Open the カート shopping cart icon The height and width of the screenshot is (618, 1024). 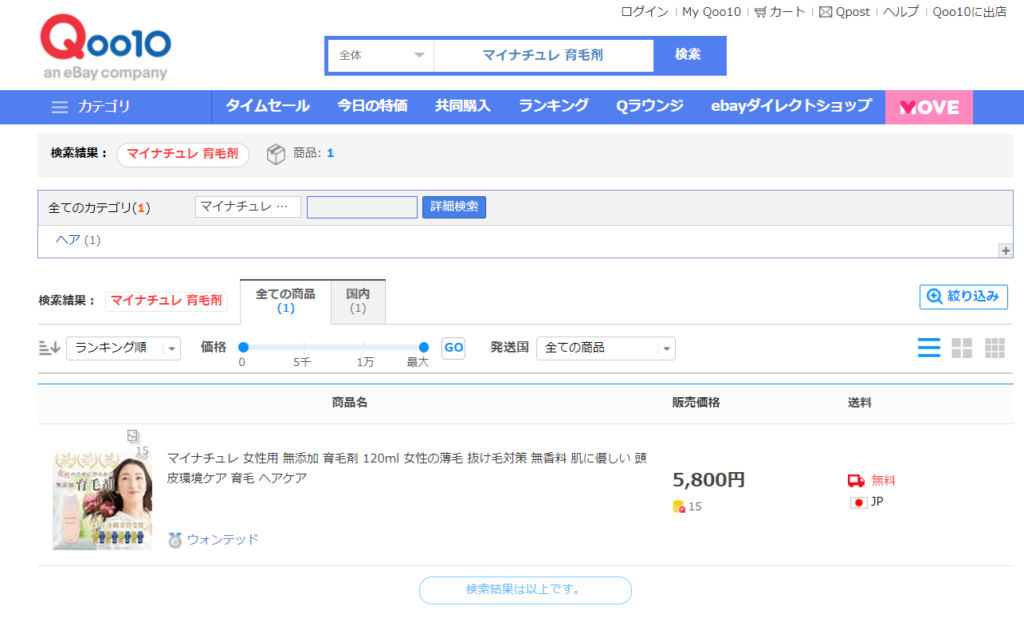coord(760,12)
